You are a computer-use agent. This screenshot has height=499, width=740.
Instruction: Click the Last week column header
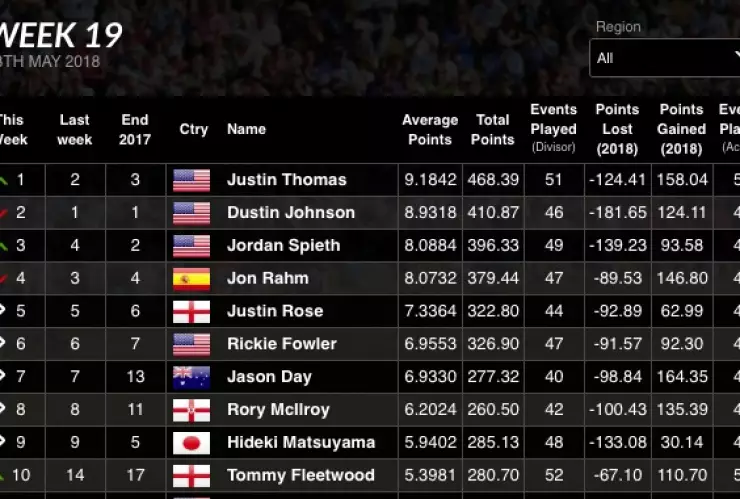75,130
